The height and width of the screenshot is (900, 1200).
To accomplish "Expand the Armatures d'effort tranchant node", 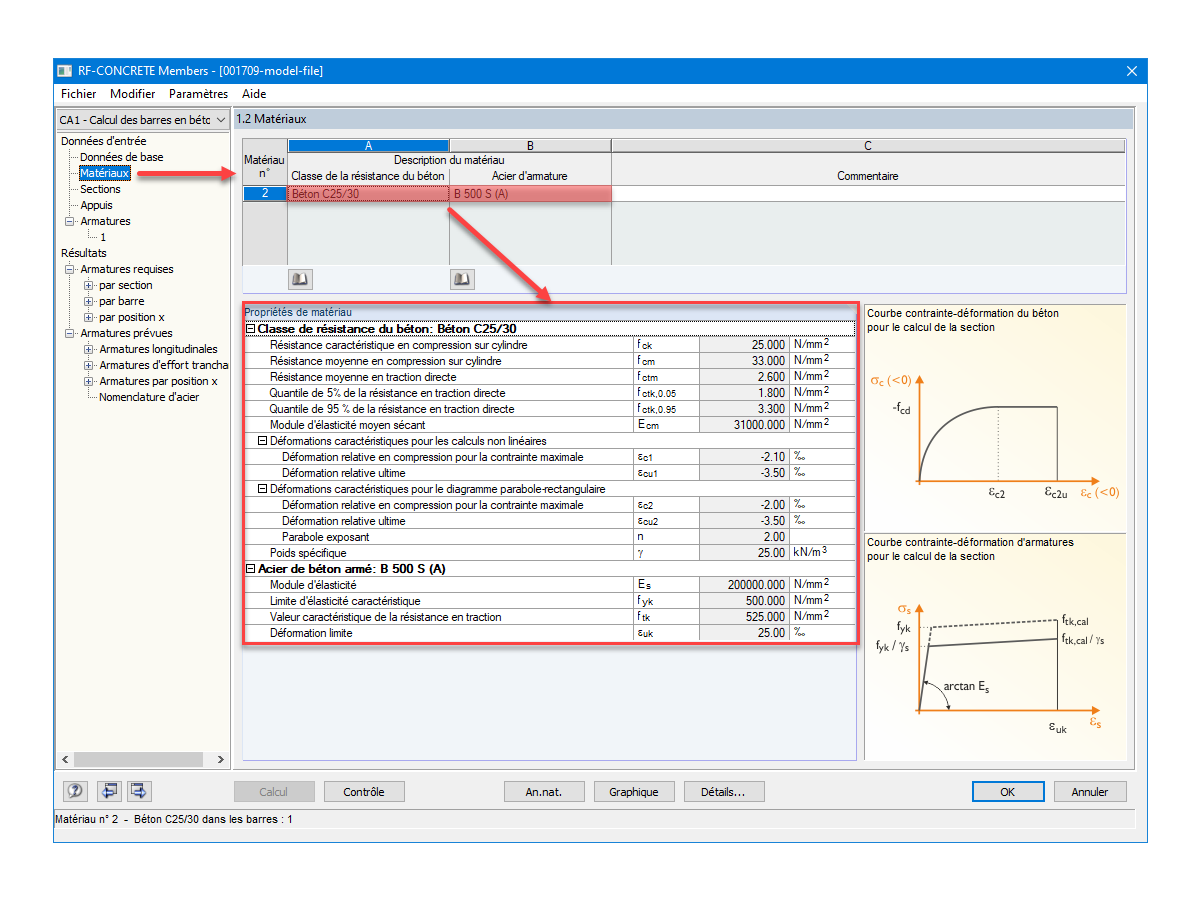I will pyautogui.click(x=89, y=365).
